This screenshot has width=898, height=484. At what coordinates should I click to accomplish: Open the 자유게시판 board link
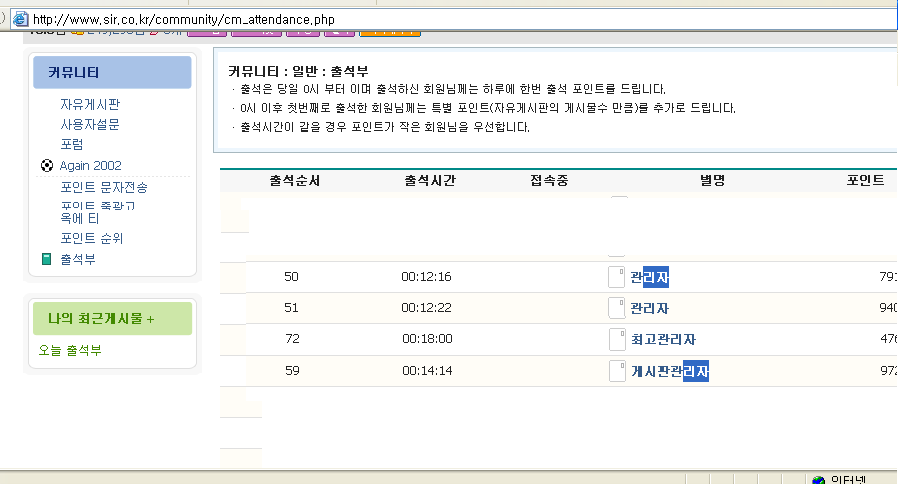click(x=90, y=104)
